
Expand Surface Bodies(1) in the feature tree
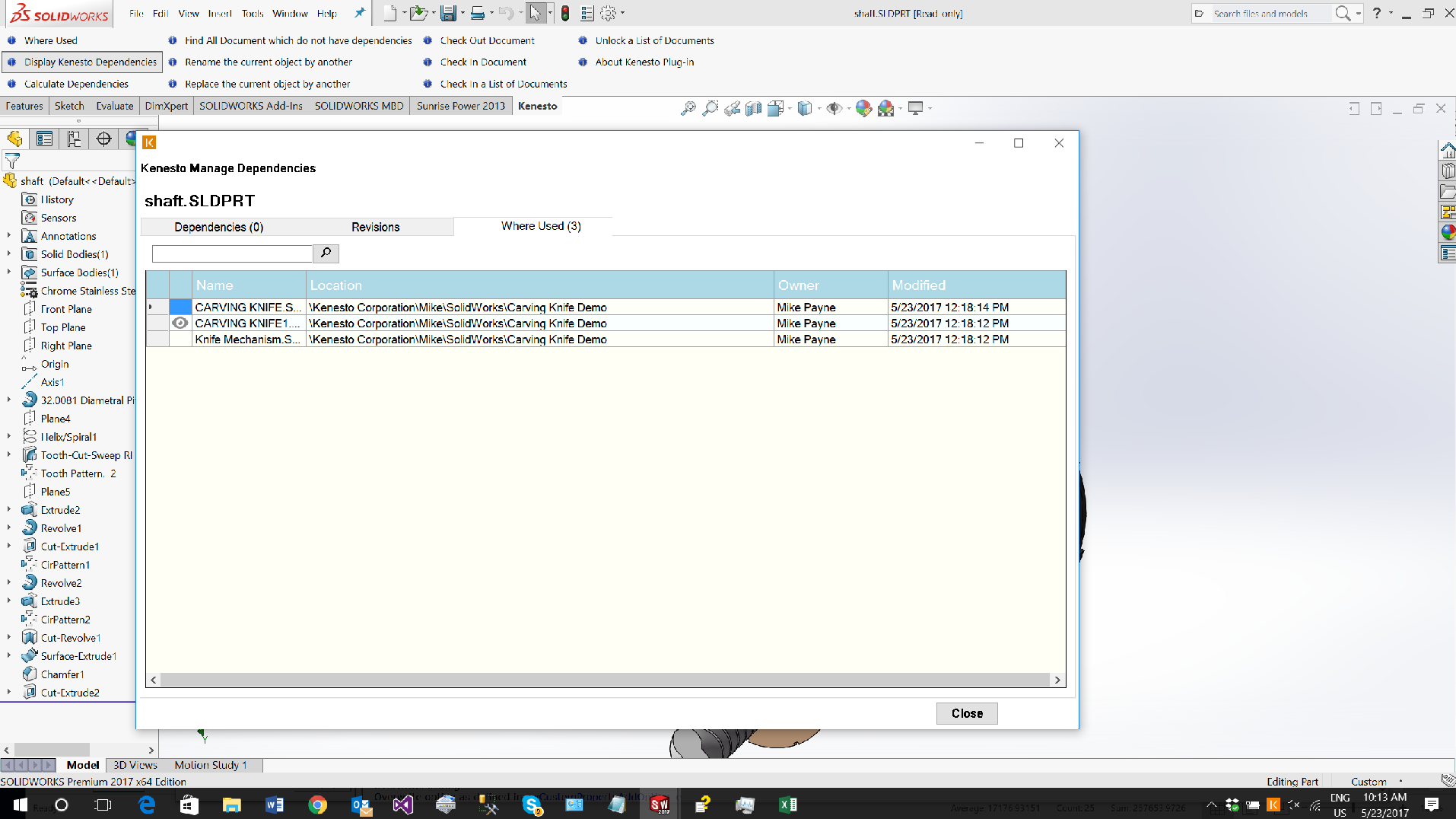[8, 272]
